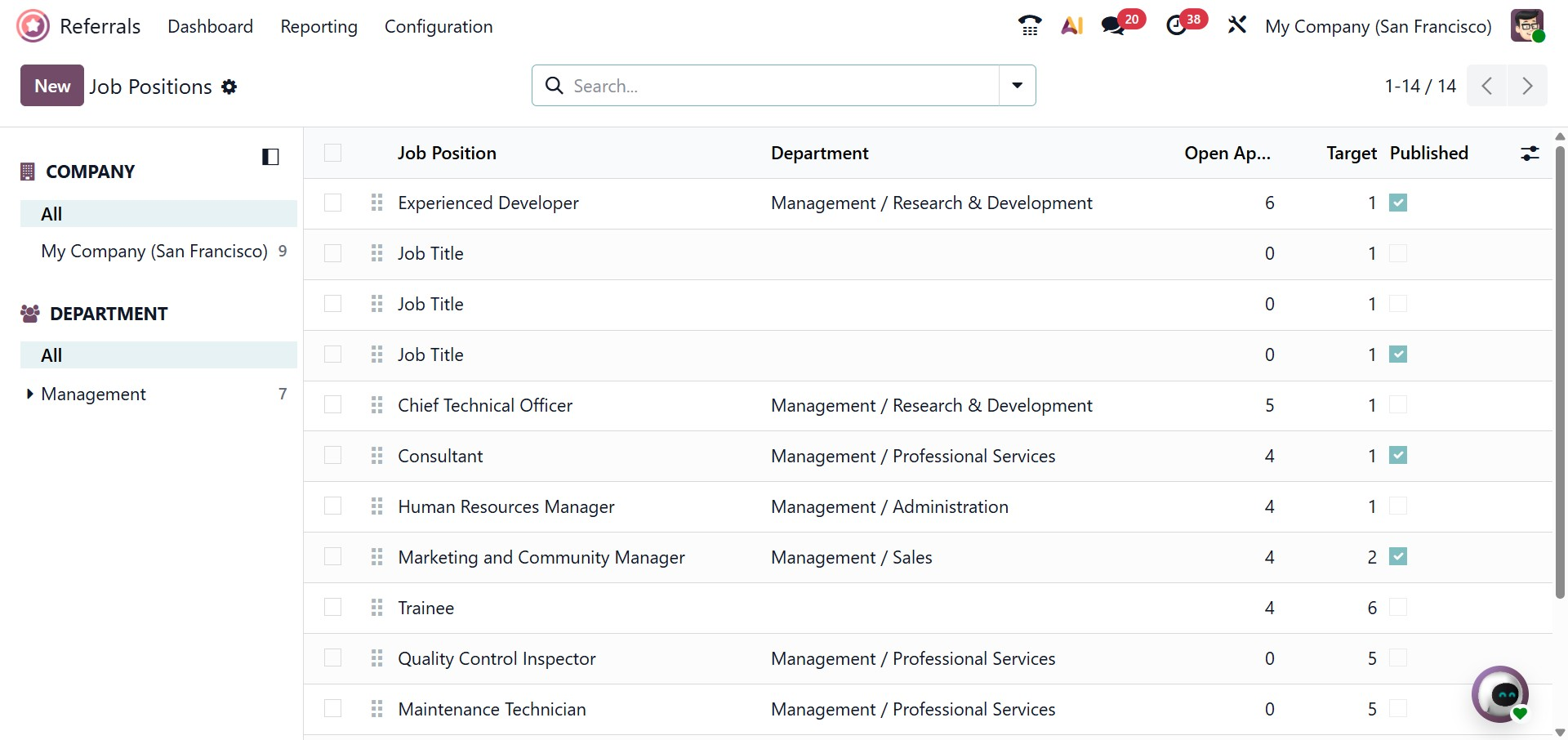Open Job Positions gear settings
This screenshot has width=1568, height=740.
(x=229, y=87)
